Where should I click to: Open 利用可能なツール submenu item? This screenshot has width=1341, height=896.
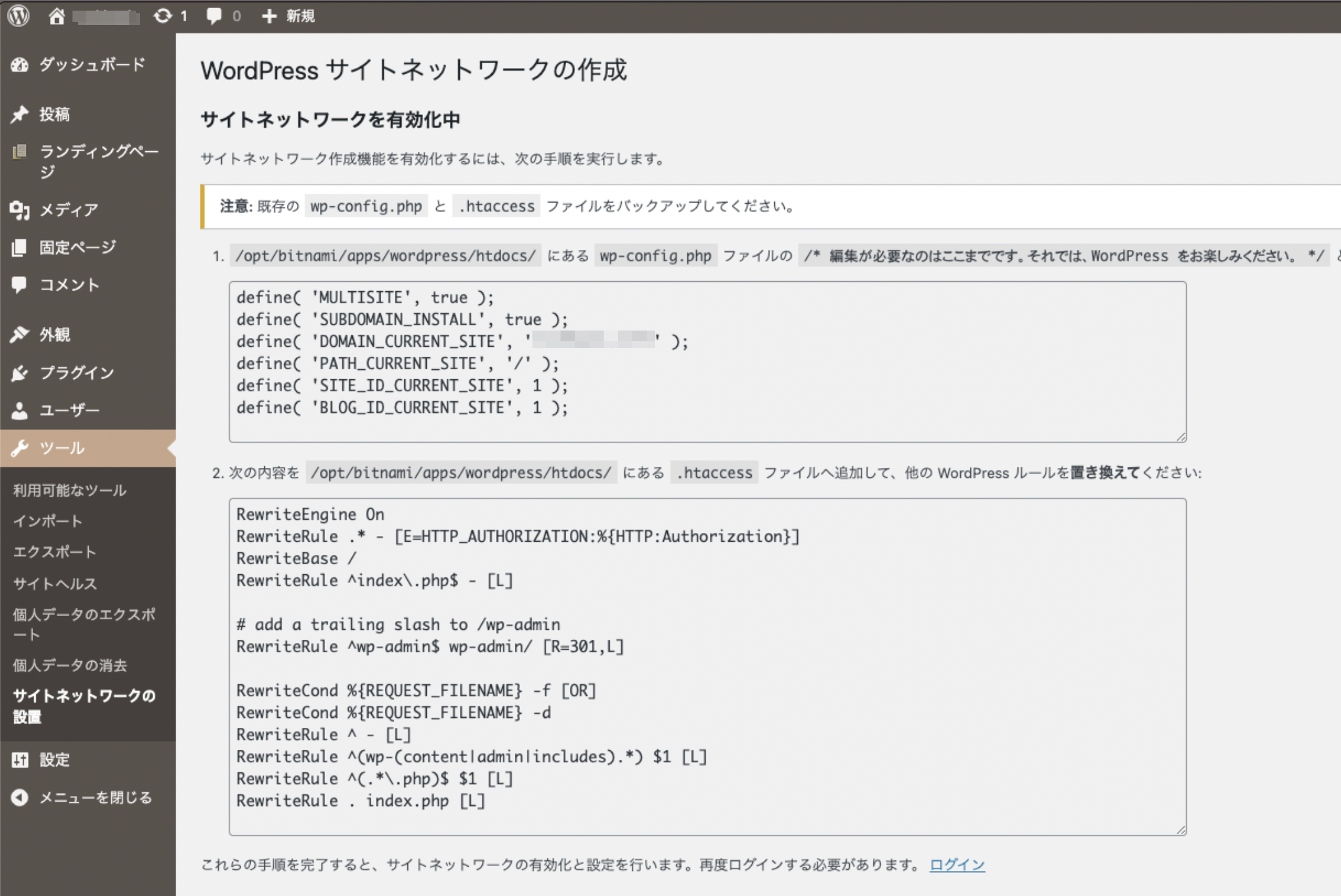click(70, 490)
